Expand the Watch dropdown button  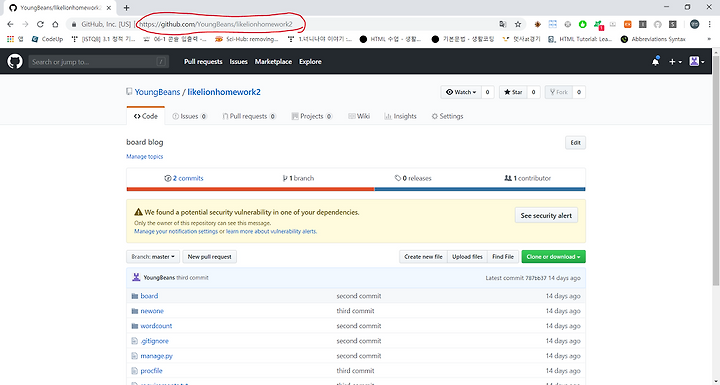[x=461, y=92]
